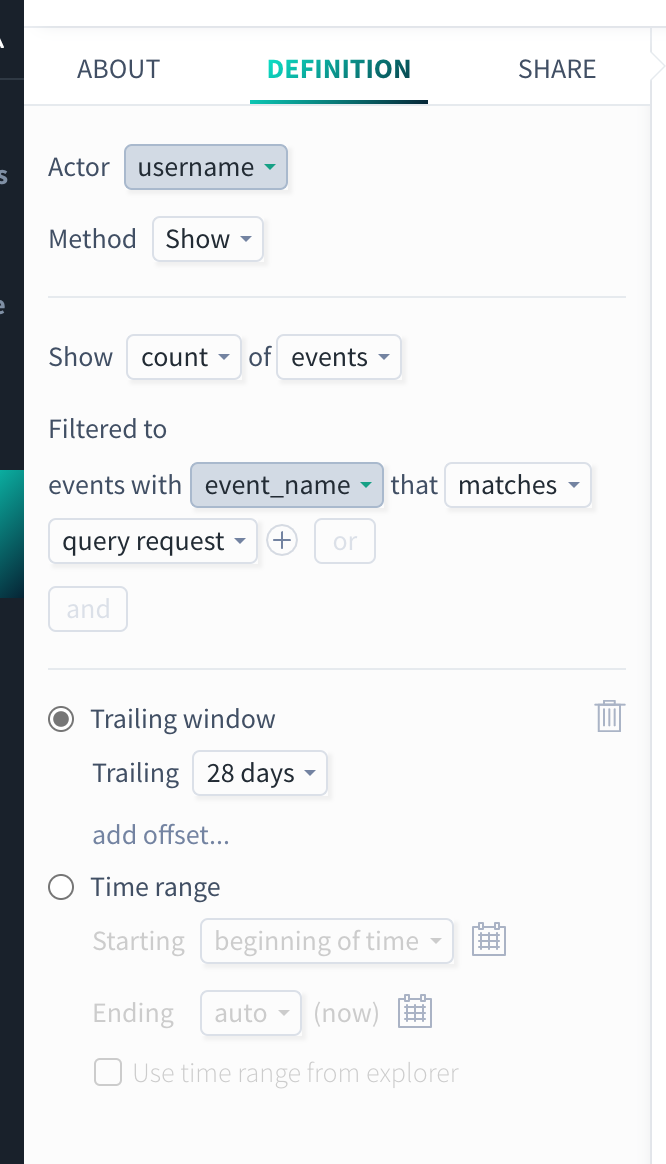Delete trailing window with trash icon
The width and height of the screenshot is (666, 1164).
click(609, 716)
